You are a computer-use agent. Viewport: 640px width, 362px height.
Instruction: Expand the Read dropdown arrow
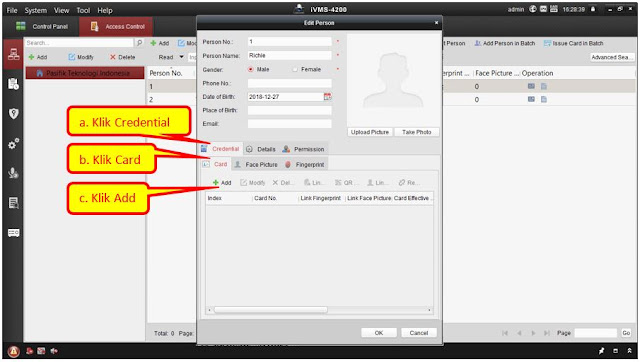[181, 57]
